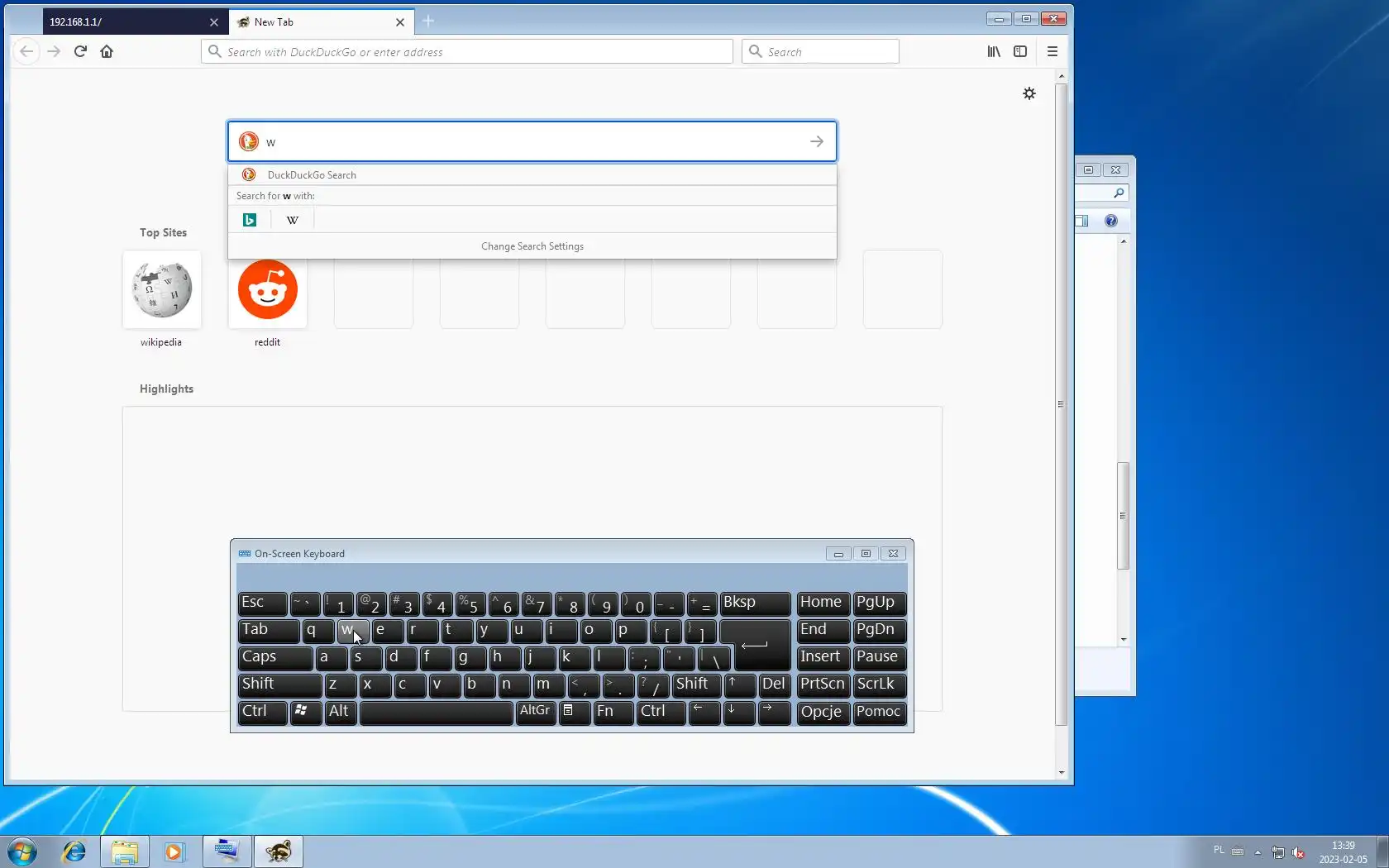Viewport: 1389px width, 868px height.
Task: Open the browser home page
Action: click(107, 51)
